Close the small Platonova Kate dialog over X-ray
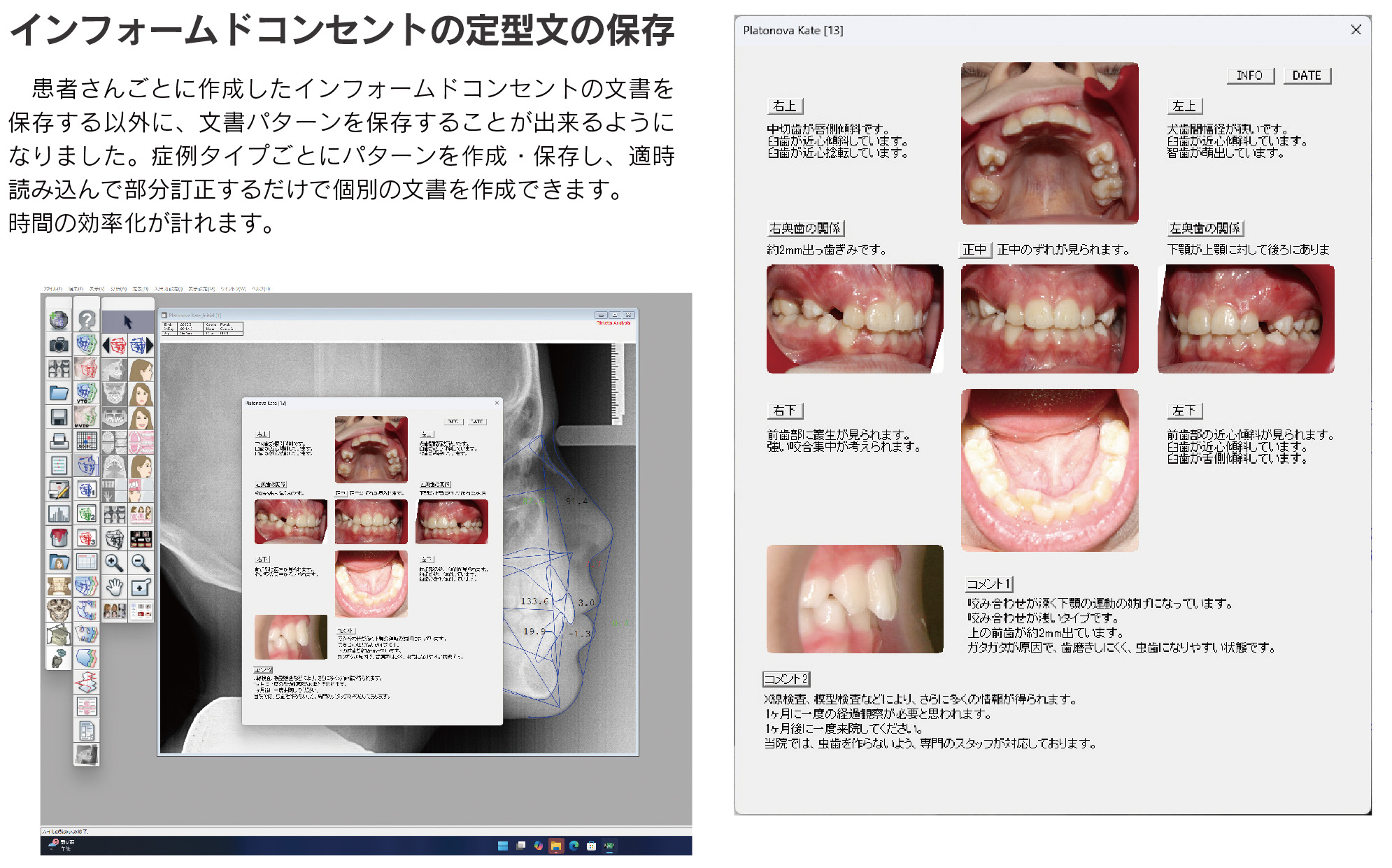 pos(497,403)
